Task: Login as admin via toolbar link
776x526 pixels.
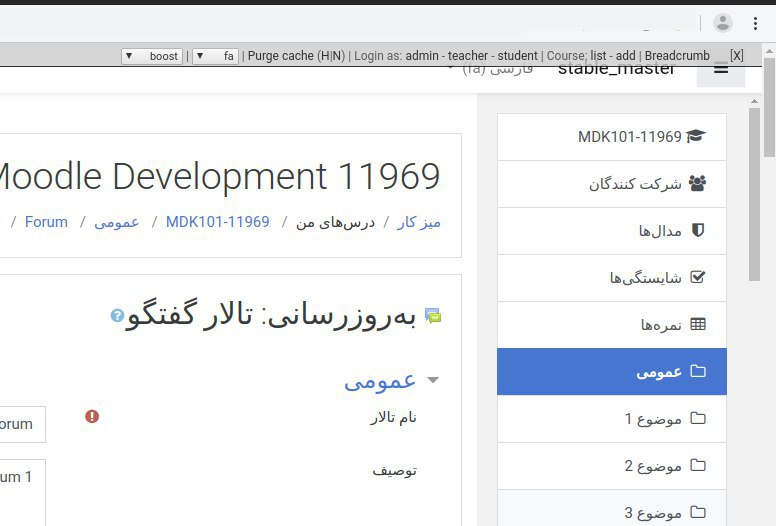Action: pos(422,55)
